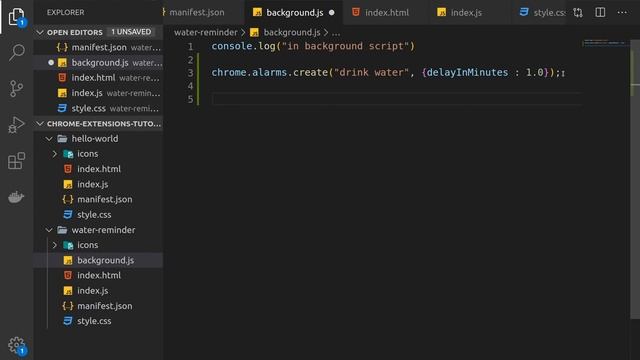Click the EXPLORER panel title
This screenshot has width=640, height=360.
pyautogui.click(x=65, y=13)
